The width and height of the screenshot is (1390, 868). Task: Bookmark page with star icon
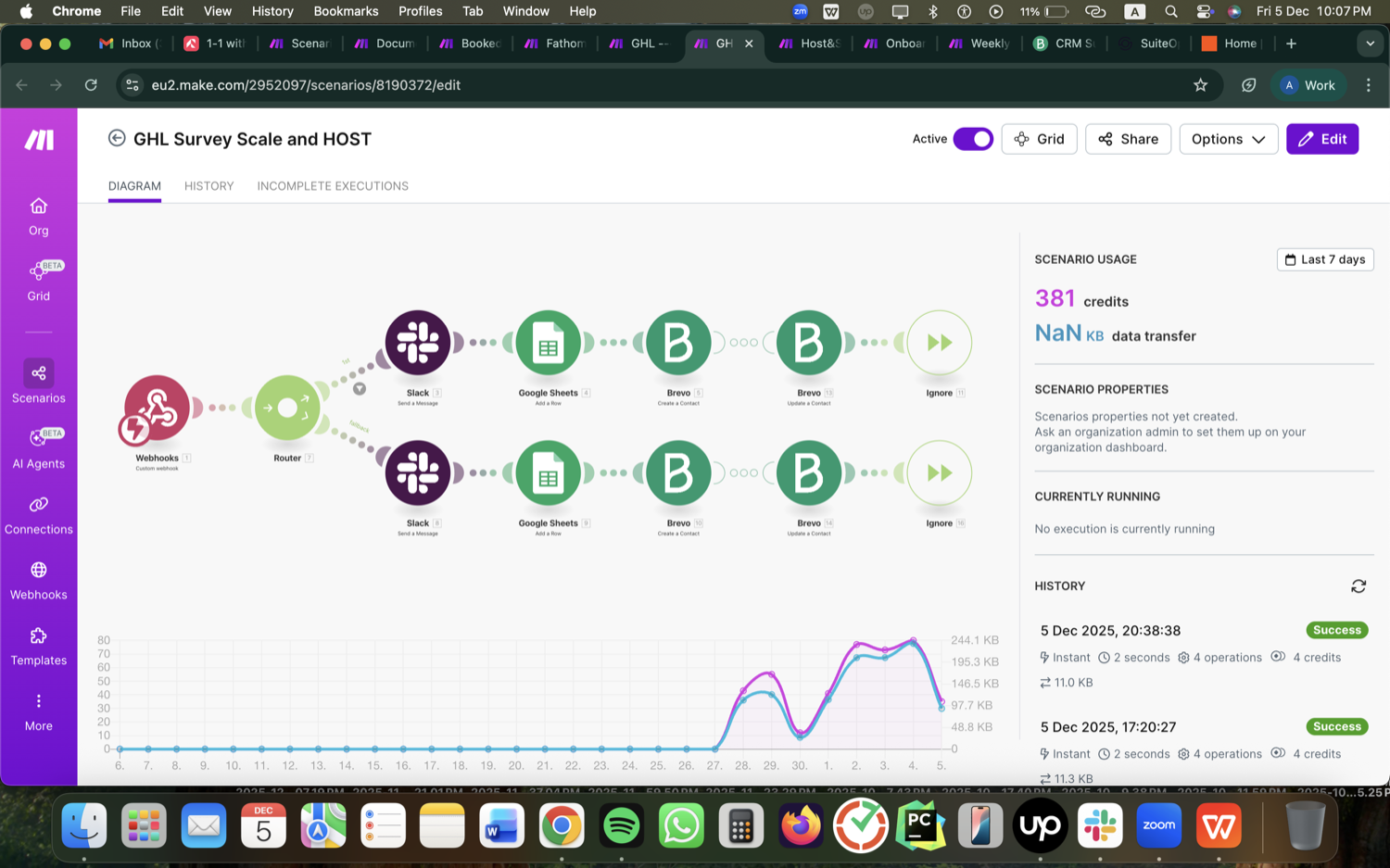coord(1201,85)
